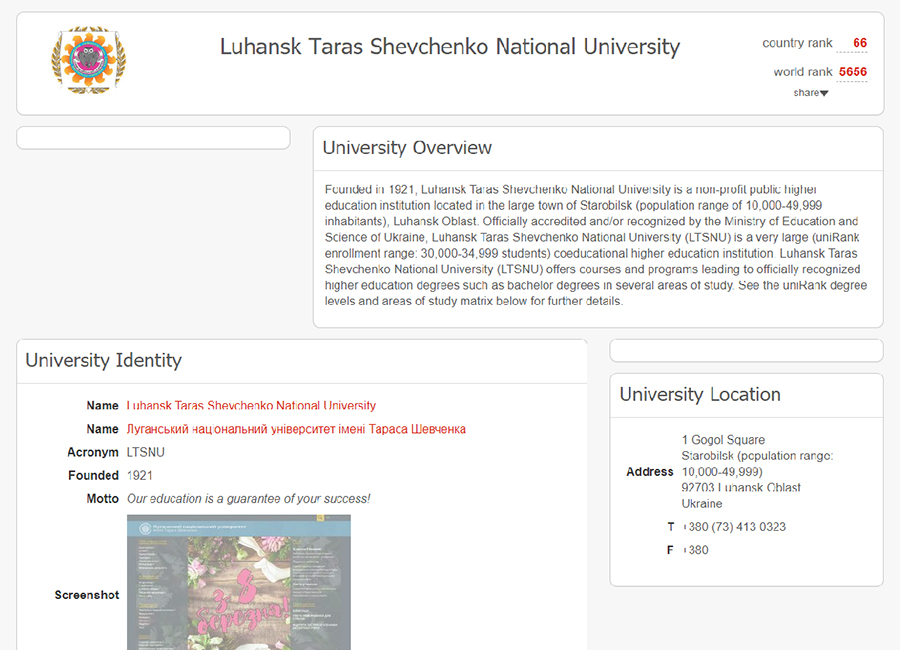900x650 pixels.
Task: Click the University Overview heading
Action: [x=407, y=148]
